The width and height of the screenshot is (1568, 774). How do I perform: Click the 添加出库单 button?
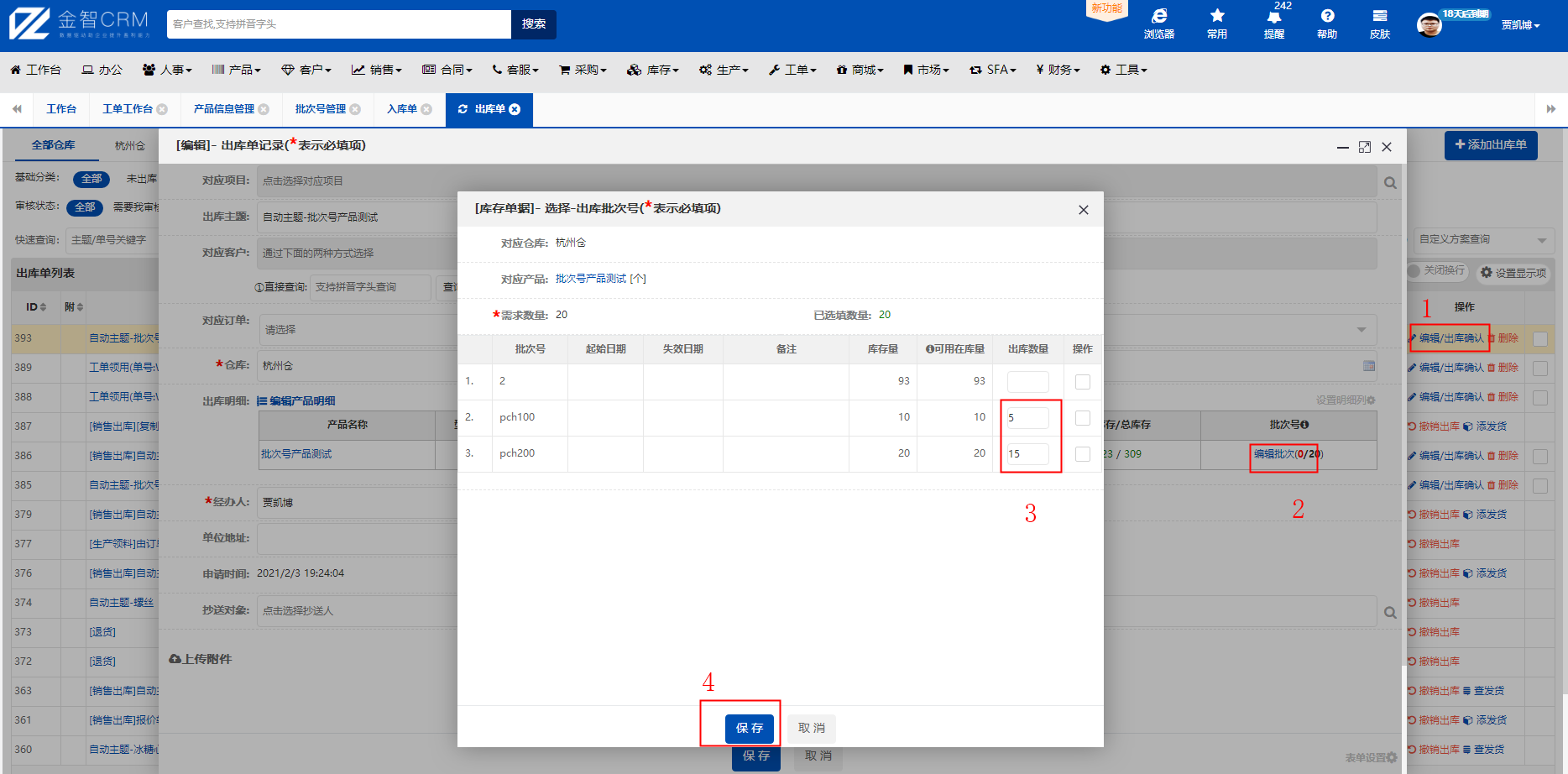coord(1491,145)
